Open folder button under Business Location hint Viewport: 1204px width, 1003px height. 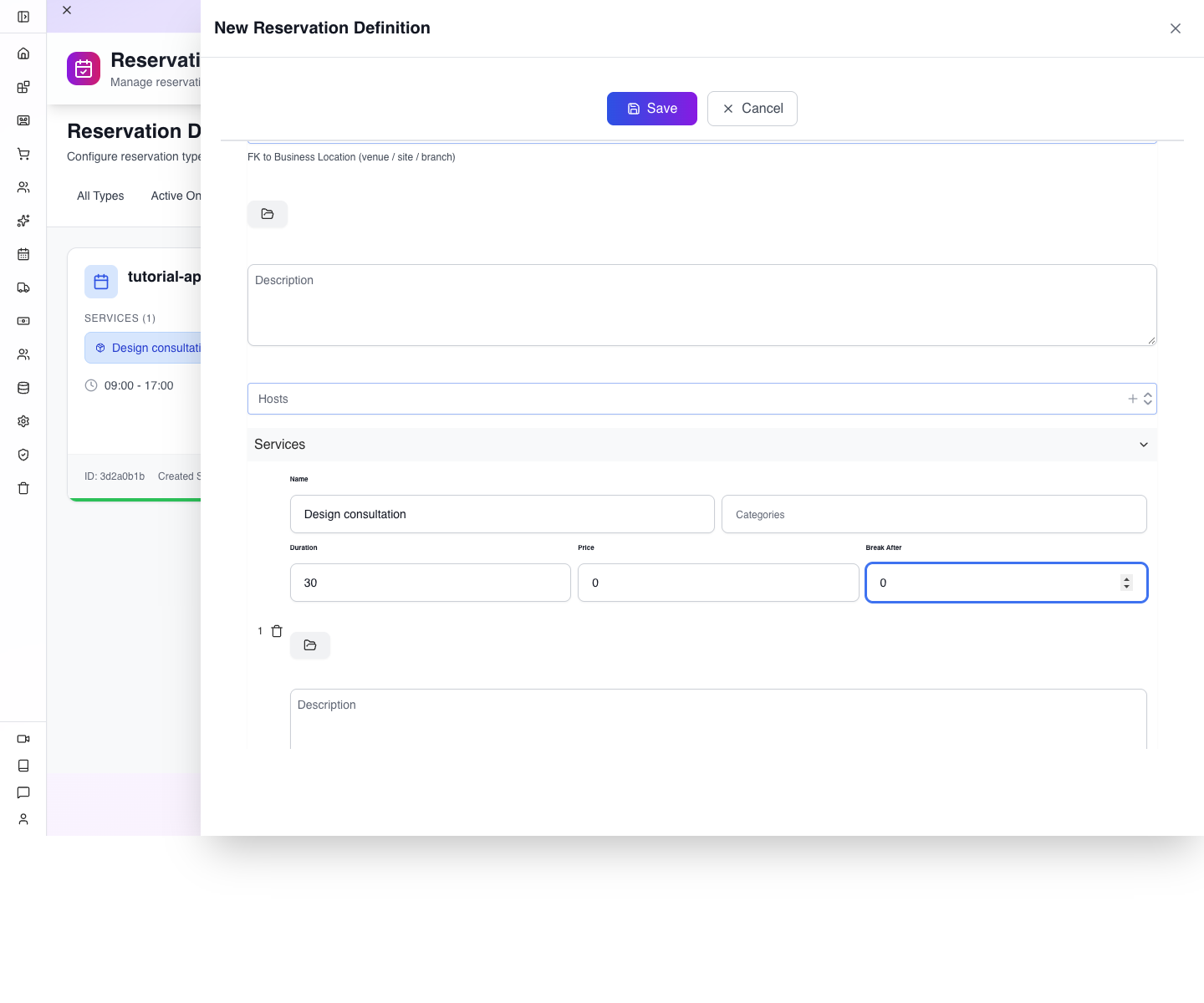(268, 214)
